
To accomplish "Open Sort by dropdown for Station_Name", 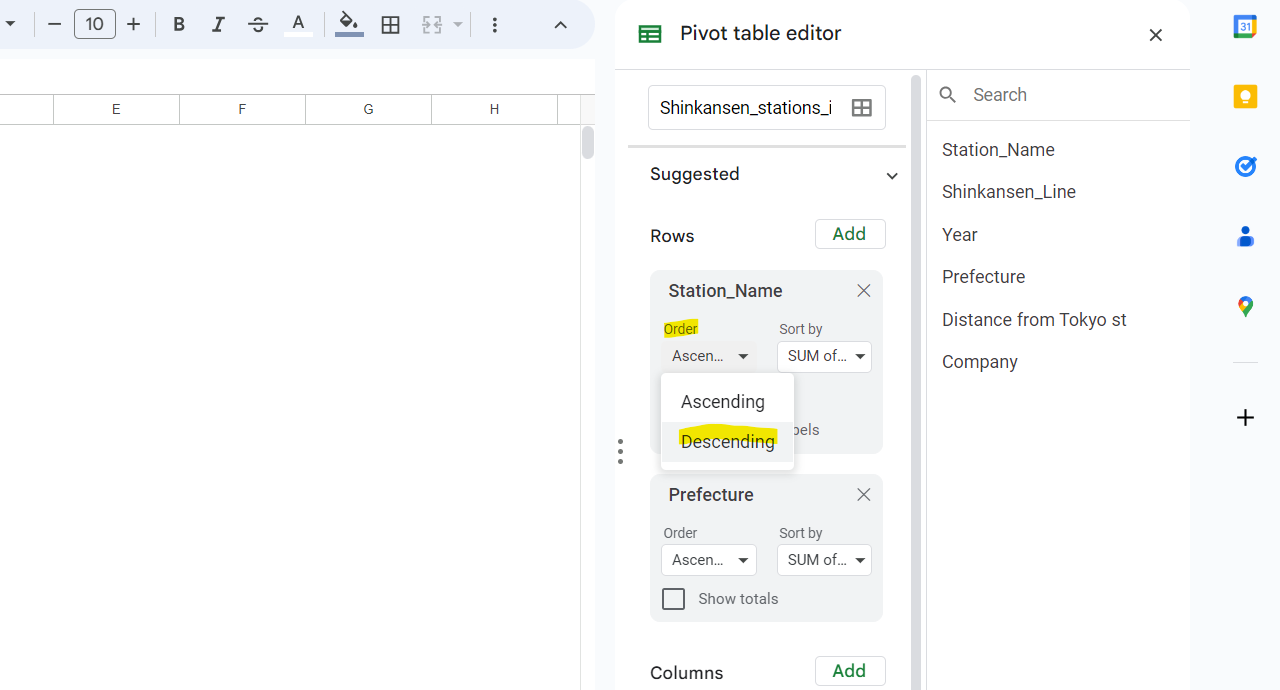I will click(x=824, y=356).
